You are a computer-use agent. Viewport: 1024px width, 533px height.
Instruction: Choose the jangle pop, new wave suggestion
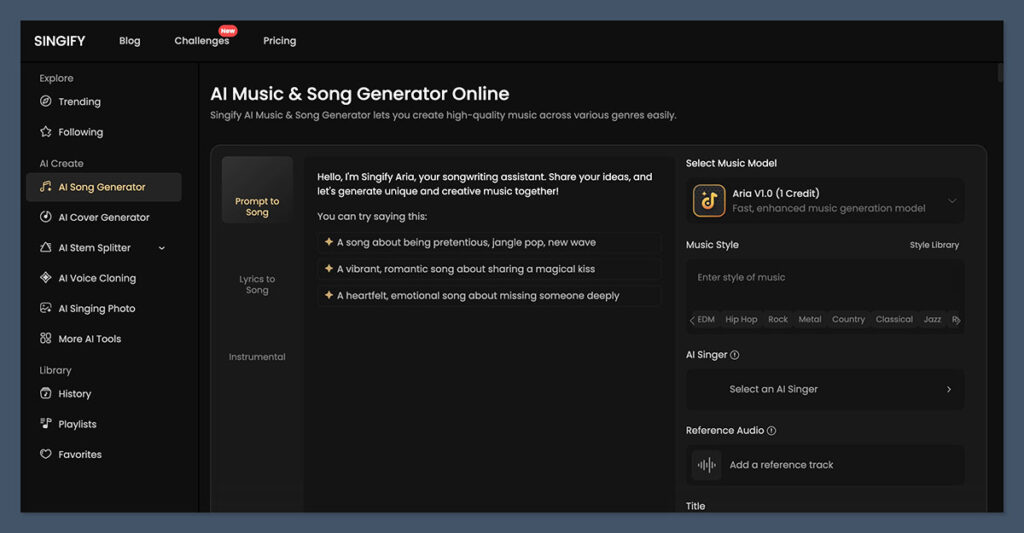[x=488, y=242]
